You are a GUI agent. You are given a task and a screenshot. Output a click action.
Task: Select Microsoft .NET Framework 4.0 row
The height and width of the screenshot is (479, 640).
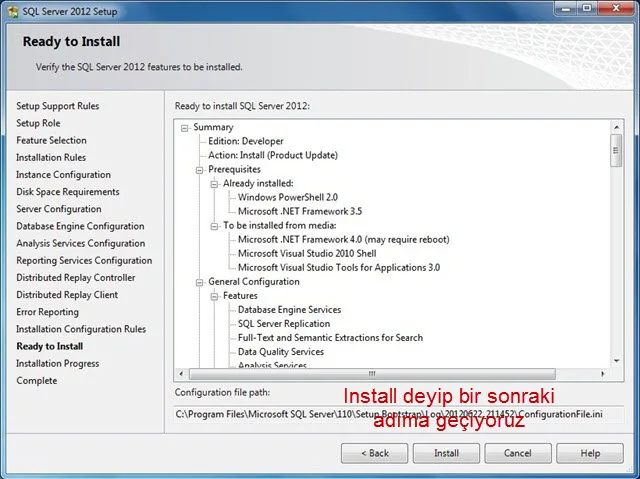pyautogui.click(x=344, y=240)
